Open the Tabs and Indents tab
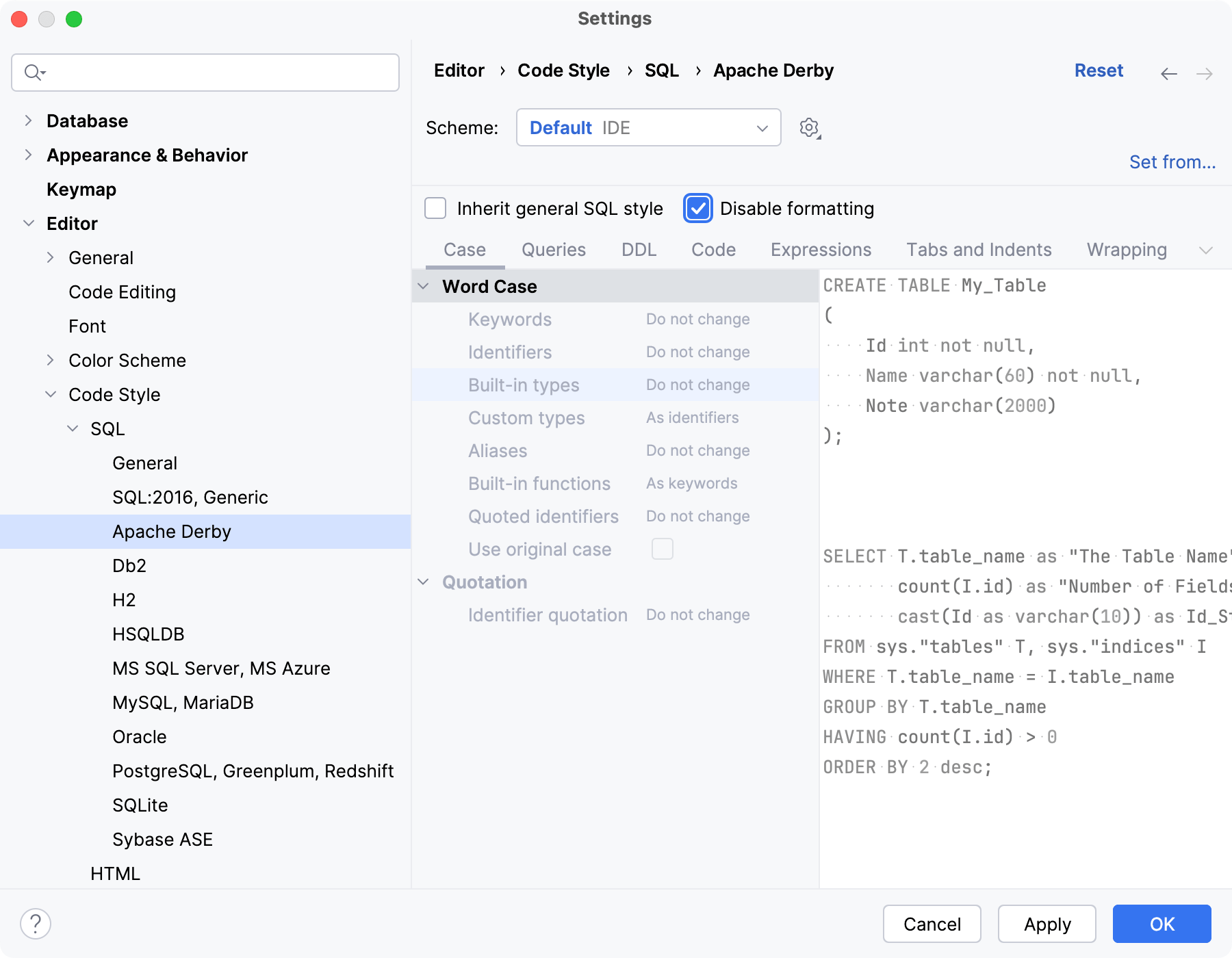 pos(979,249)
